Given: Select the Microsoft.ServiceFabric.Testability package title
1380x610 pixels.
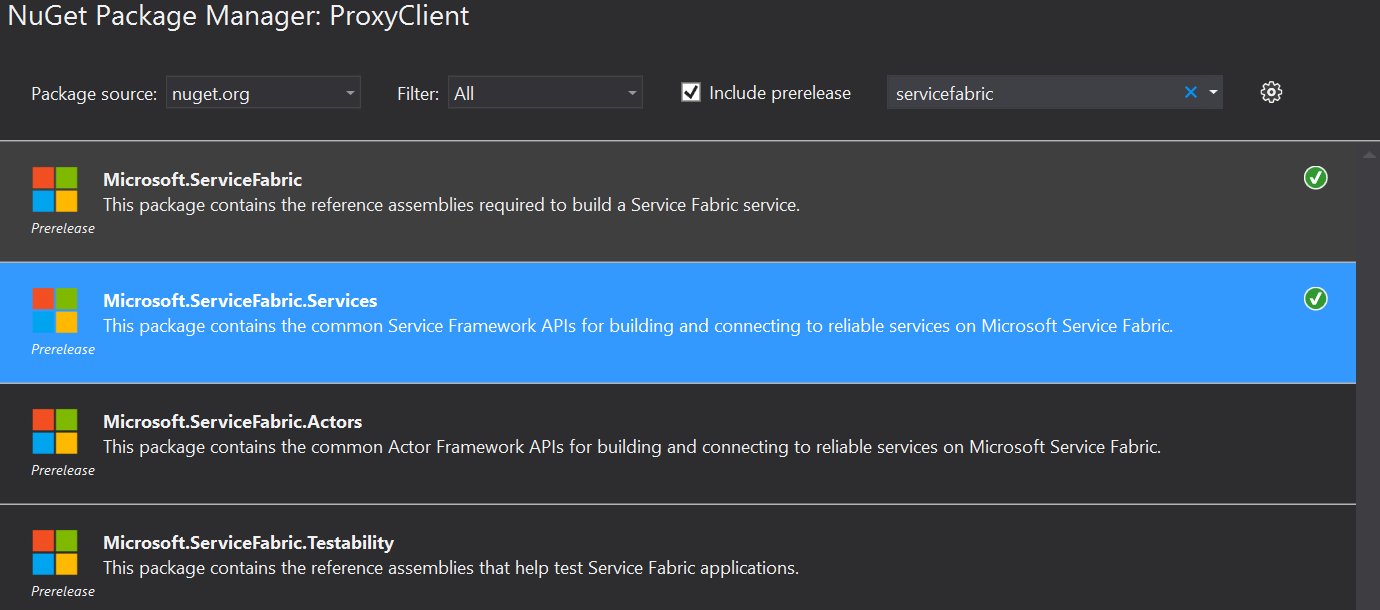Looking at the screenshot, I should pyautogui.click(x=248, y=543).
